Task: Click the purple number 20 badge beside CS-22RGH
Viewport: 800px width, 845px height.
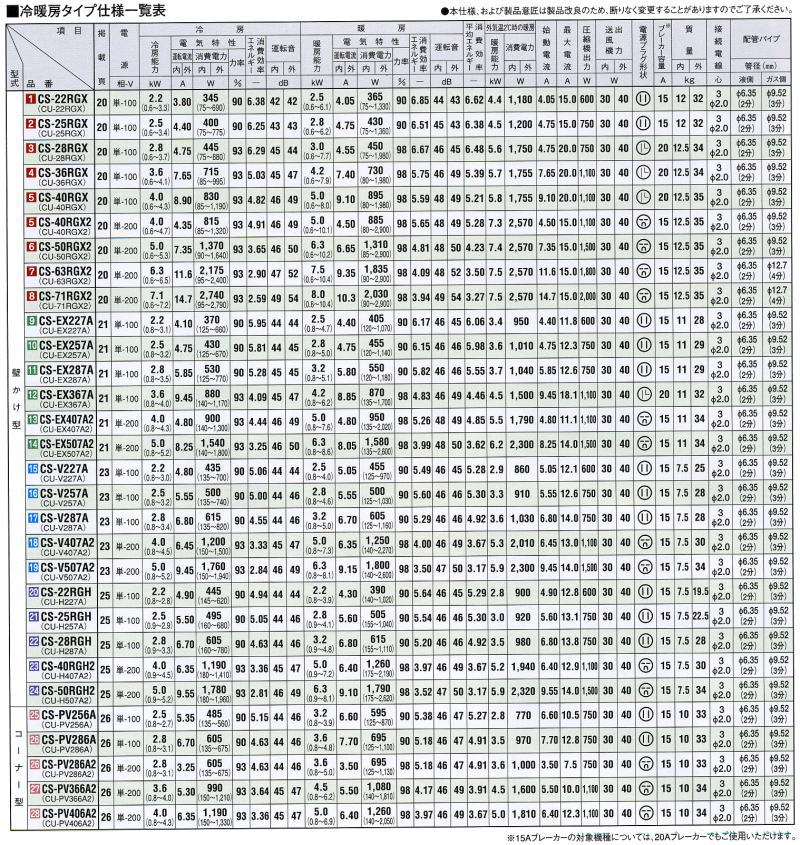Action: [33, 592]
